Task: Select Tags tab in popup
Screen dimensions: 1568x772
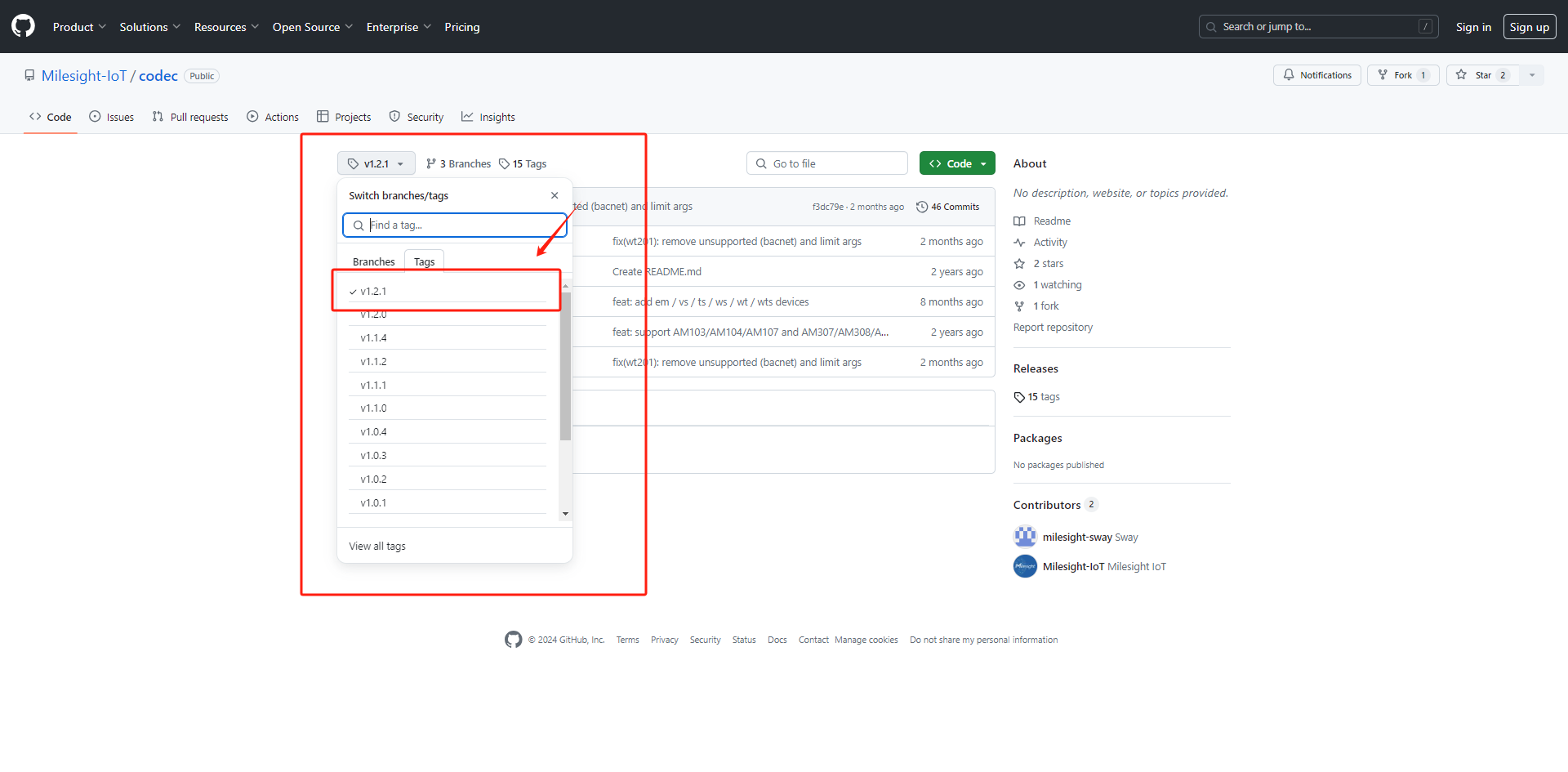Action: (424, 261)
